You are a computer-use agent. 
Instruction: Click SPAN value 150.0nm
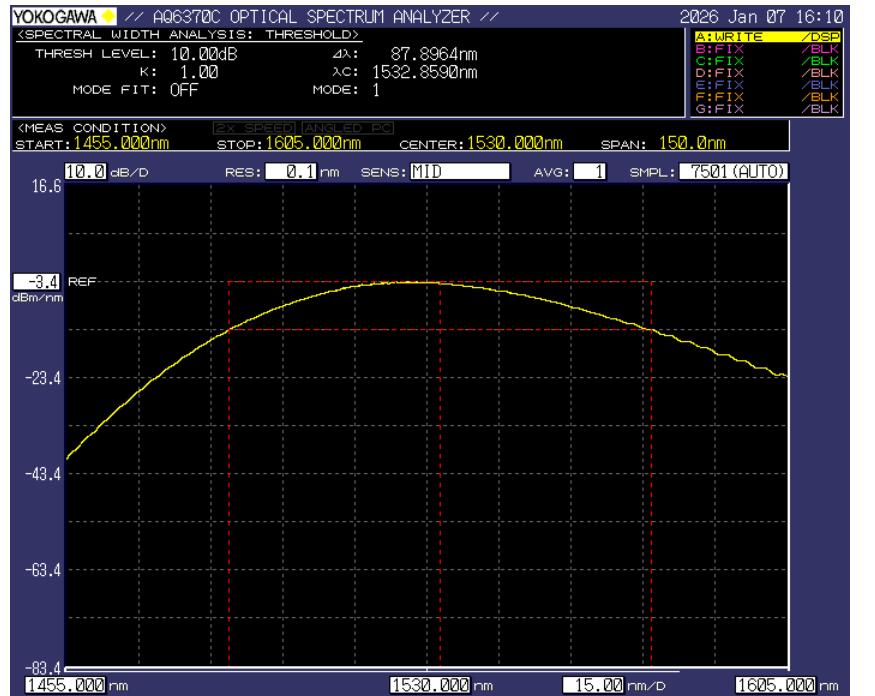(x=692, y=143)
